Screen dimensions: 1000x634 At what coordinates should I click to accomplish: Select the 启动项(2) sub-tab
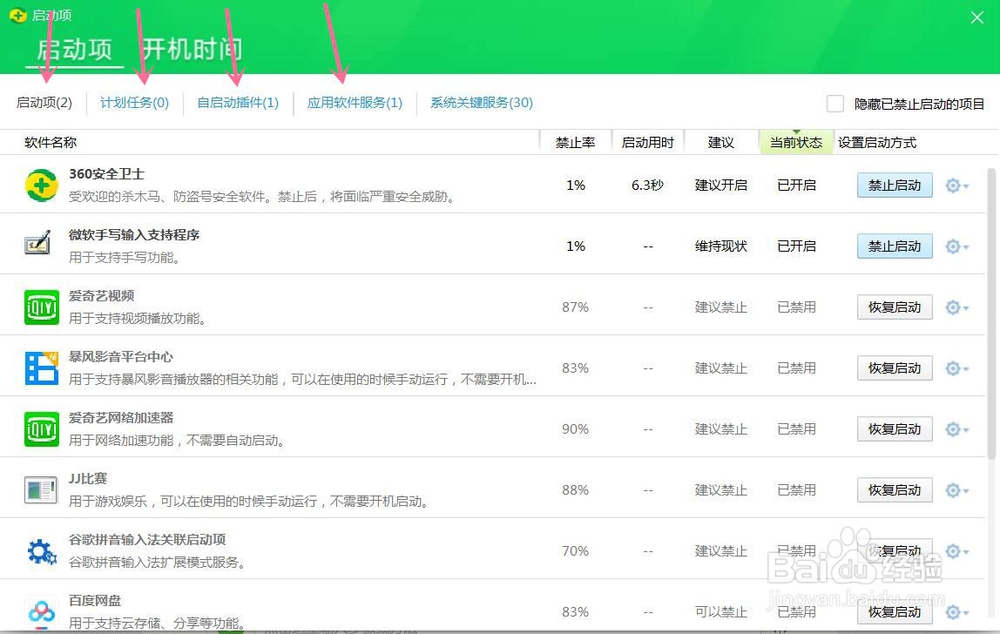tap(44, 103)
